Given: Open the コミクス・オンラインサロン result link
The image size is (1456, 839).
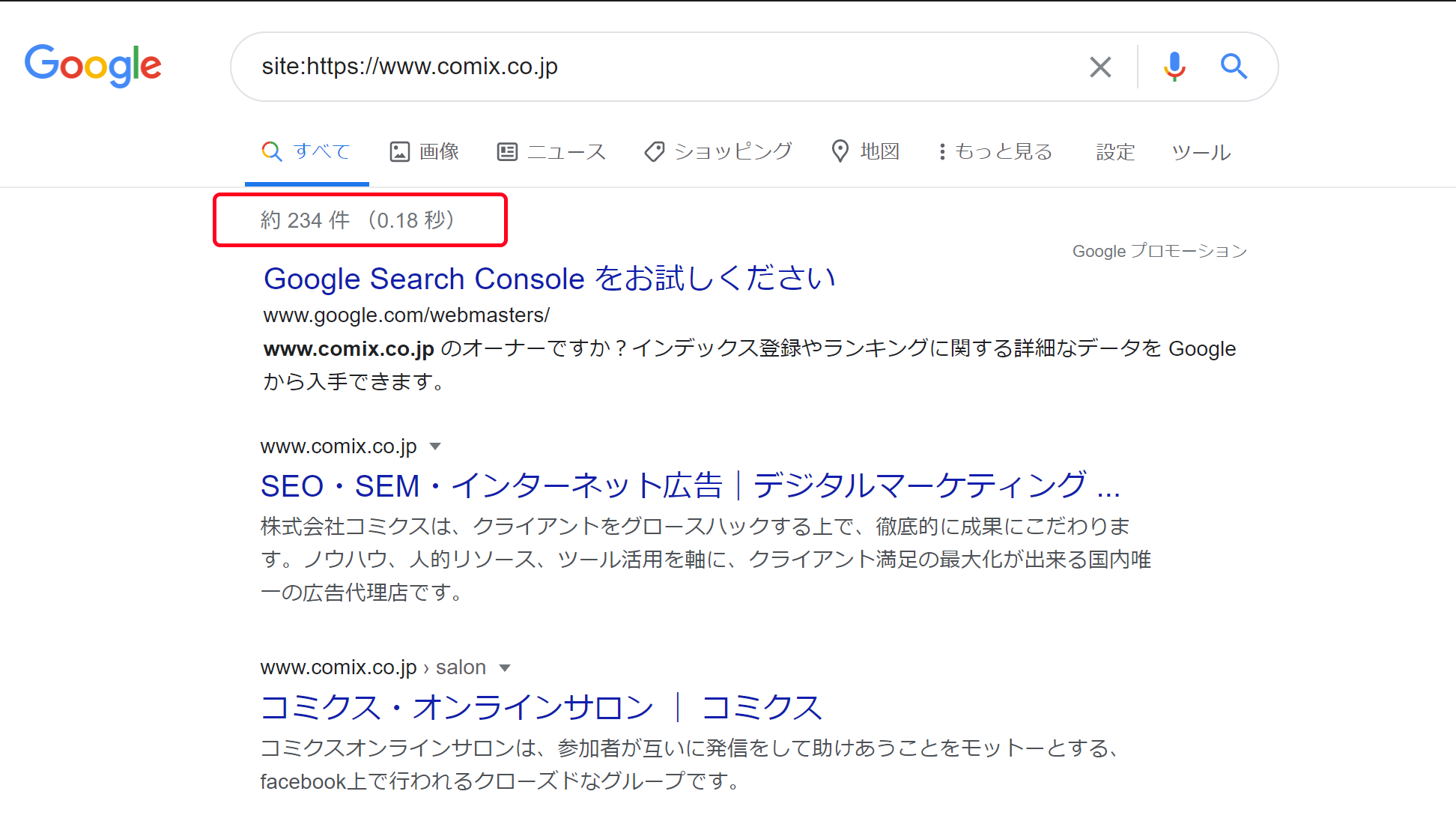Looking at the screenshot, I should 542,708.
